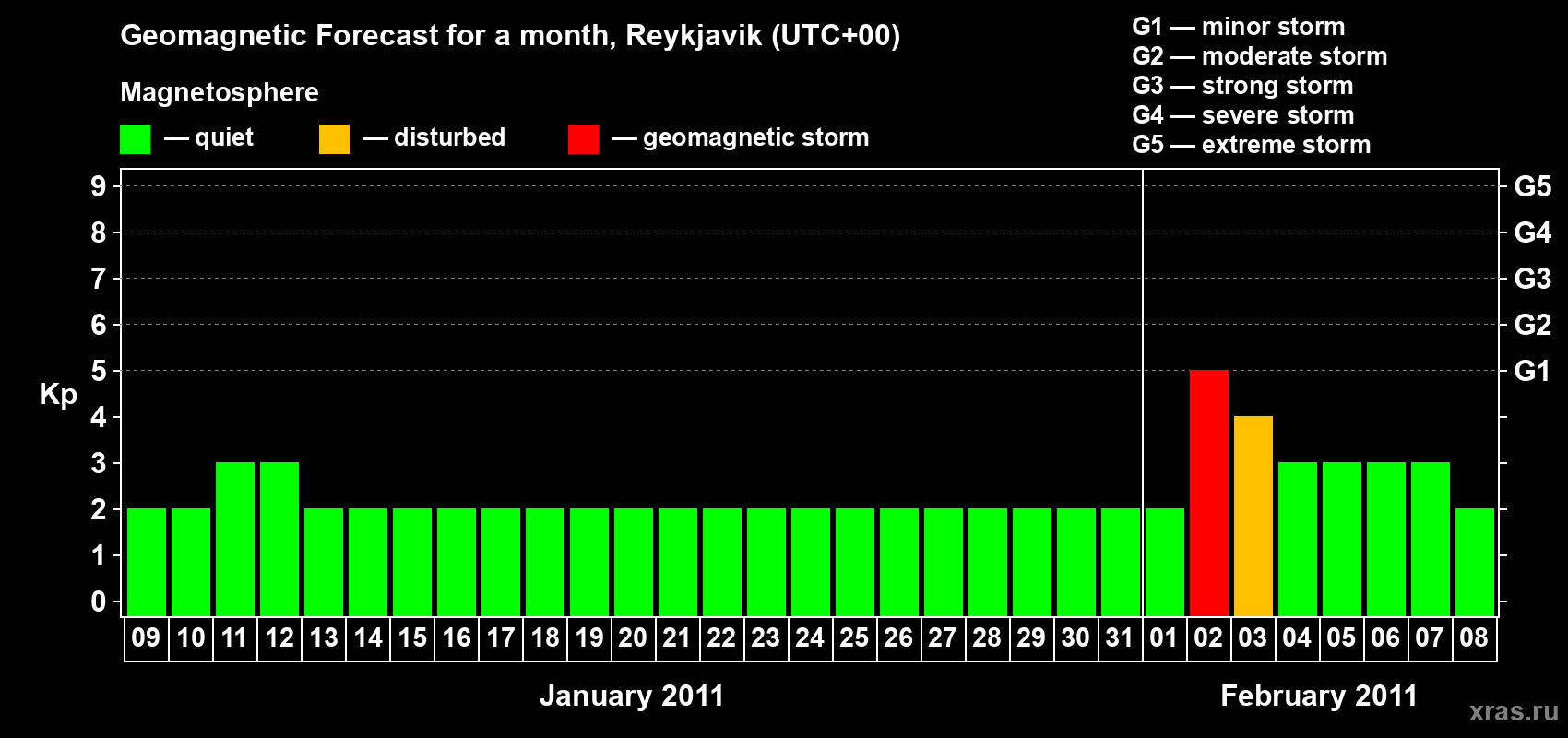Image resolution: width=1568 pixels, height=738 pixels.
Task: Click the Magnetosphere heading
Action: tap(220, 93)
